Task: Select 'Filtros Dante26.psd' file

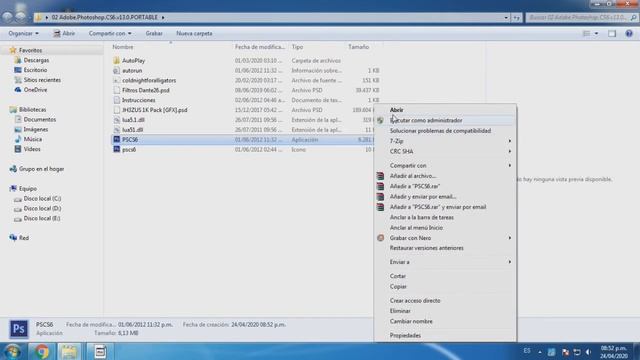Action: pos(146,90)
